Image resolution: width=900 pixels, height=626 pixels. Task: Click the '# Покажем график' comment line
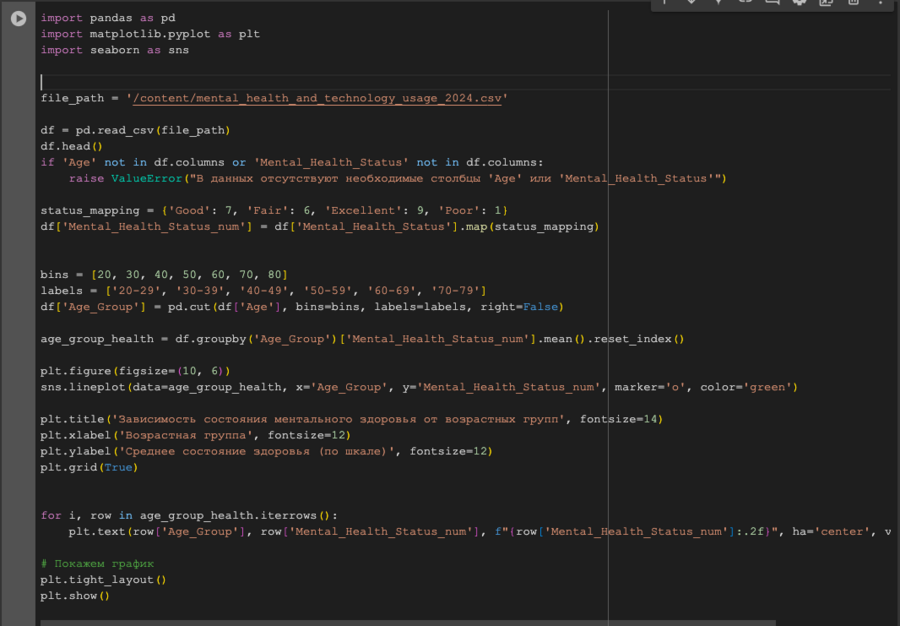[x=97, y=564]
